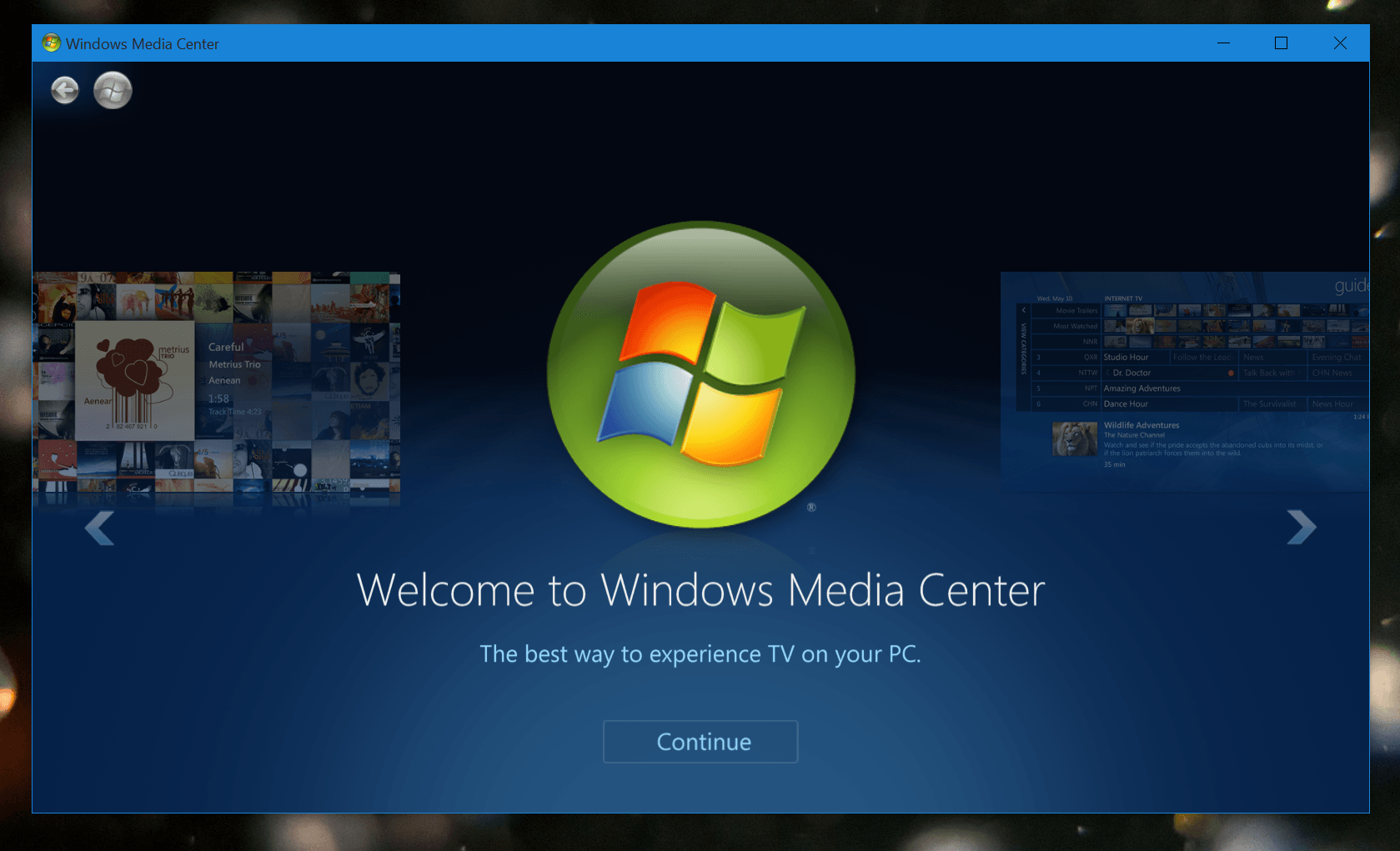Choose Amazing Adventures in the guide listing
This screenshot has width=1400, height=851.
[x=1142, y=388]
